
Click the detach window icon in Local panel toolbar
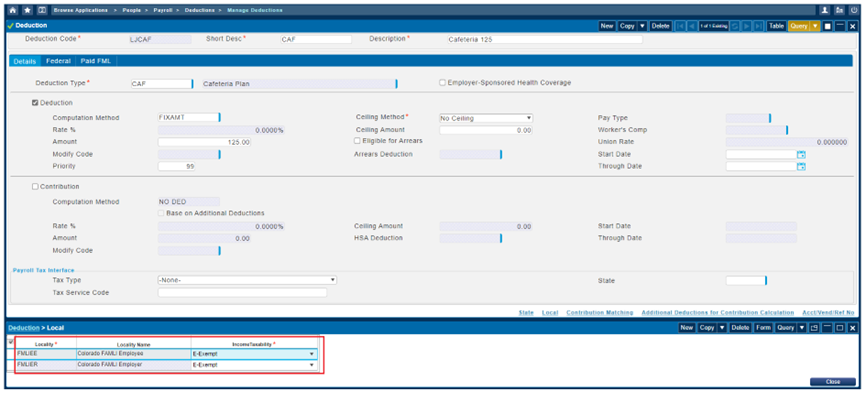[814, 328]
